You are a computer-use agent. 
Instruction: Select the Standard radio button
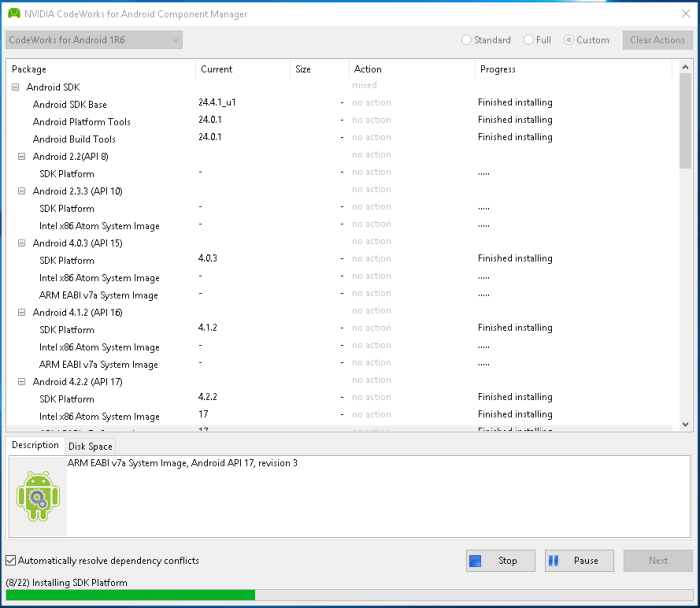466,40
